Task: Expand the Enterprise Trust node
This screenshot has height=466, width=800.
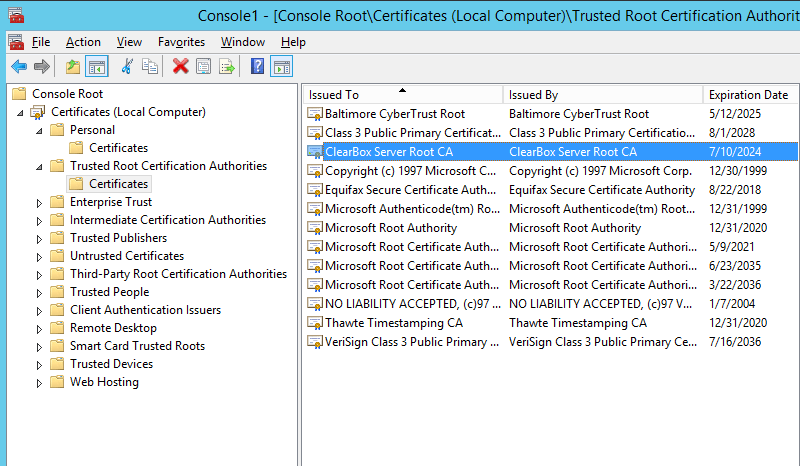Action: 39,203
